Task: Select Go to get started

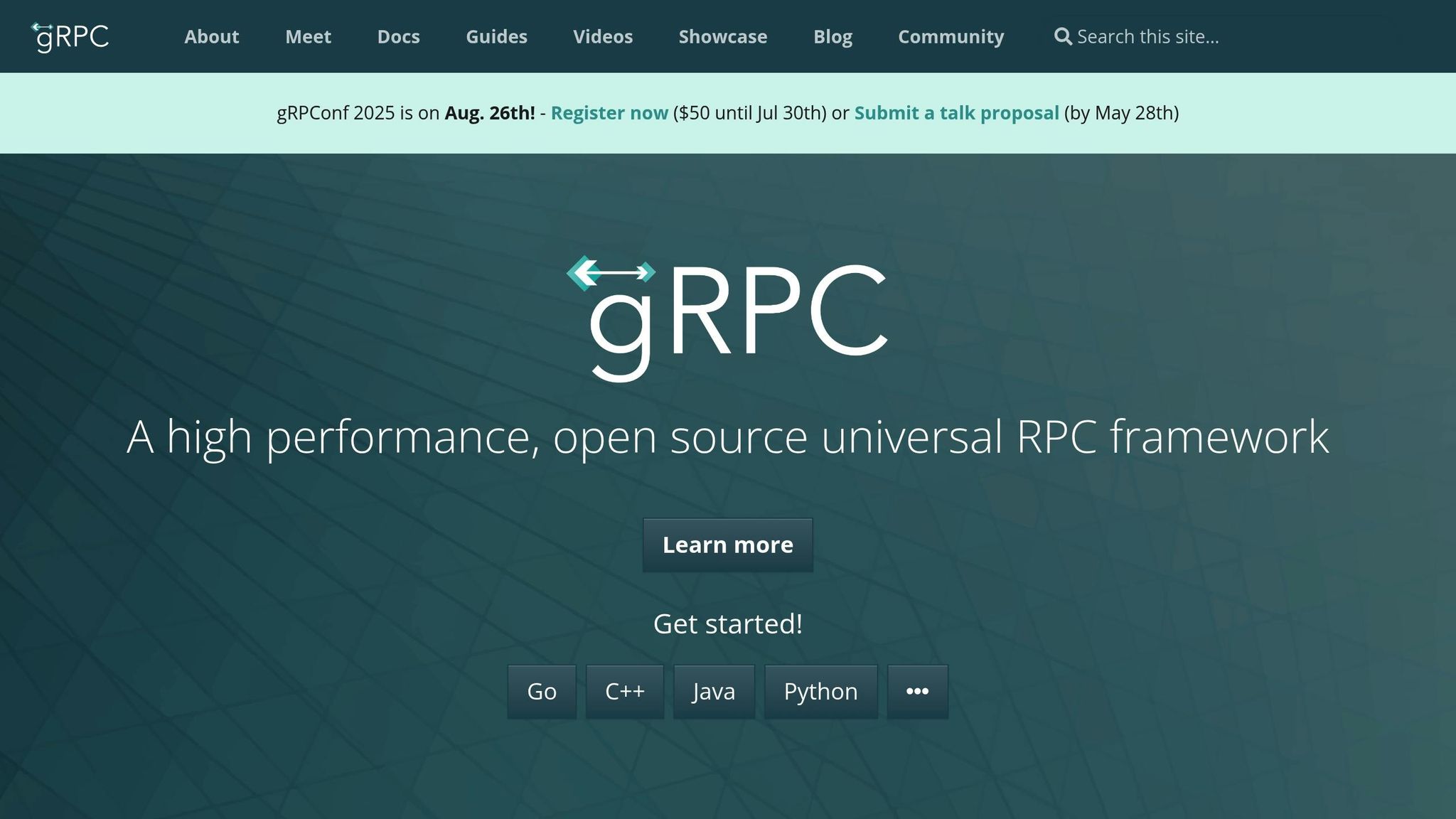Action: tap(541, 690)
